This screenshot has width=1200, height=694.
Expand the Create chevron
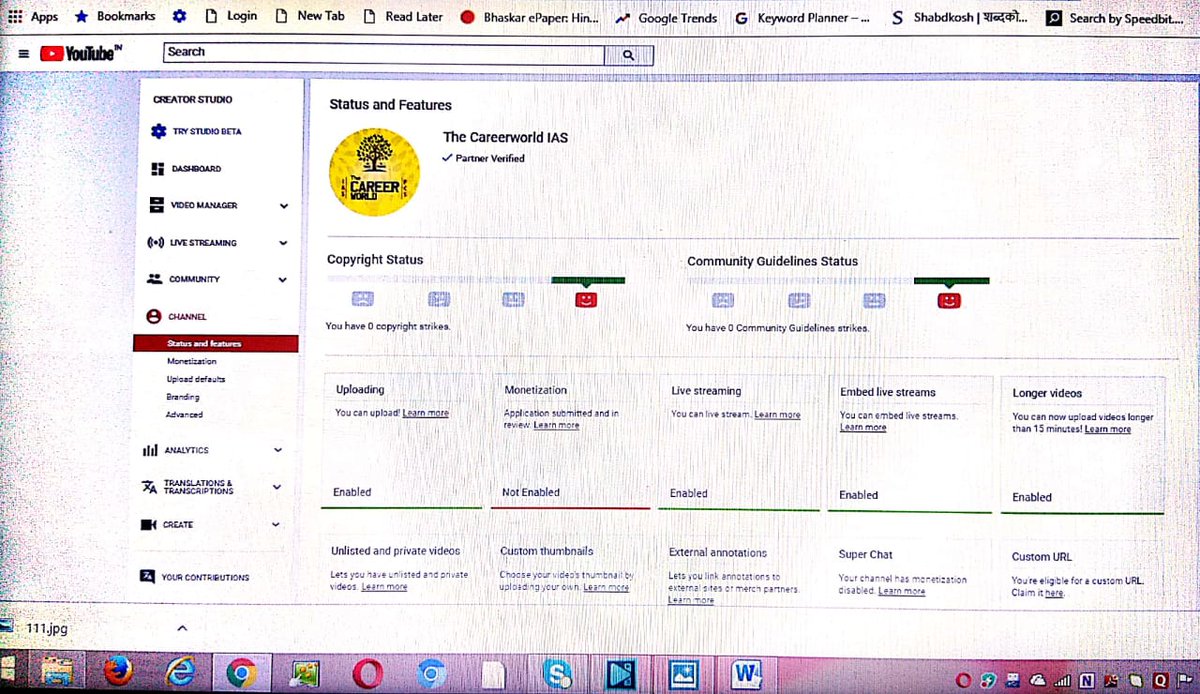[275, 524]
